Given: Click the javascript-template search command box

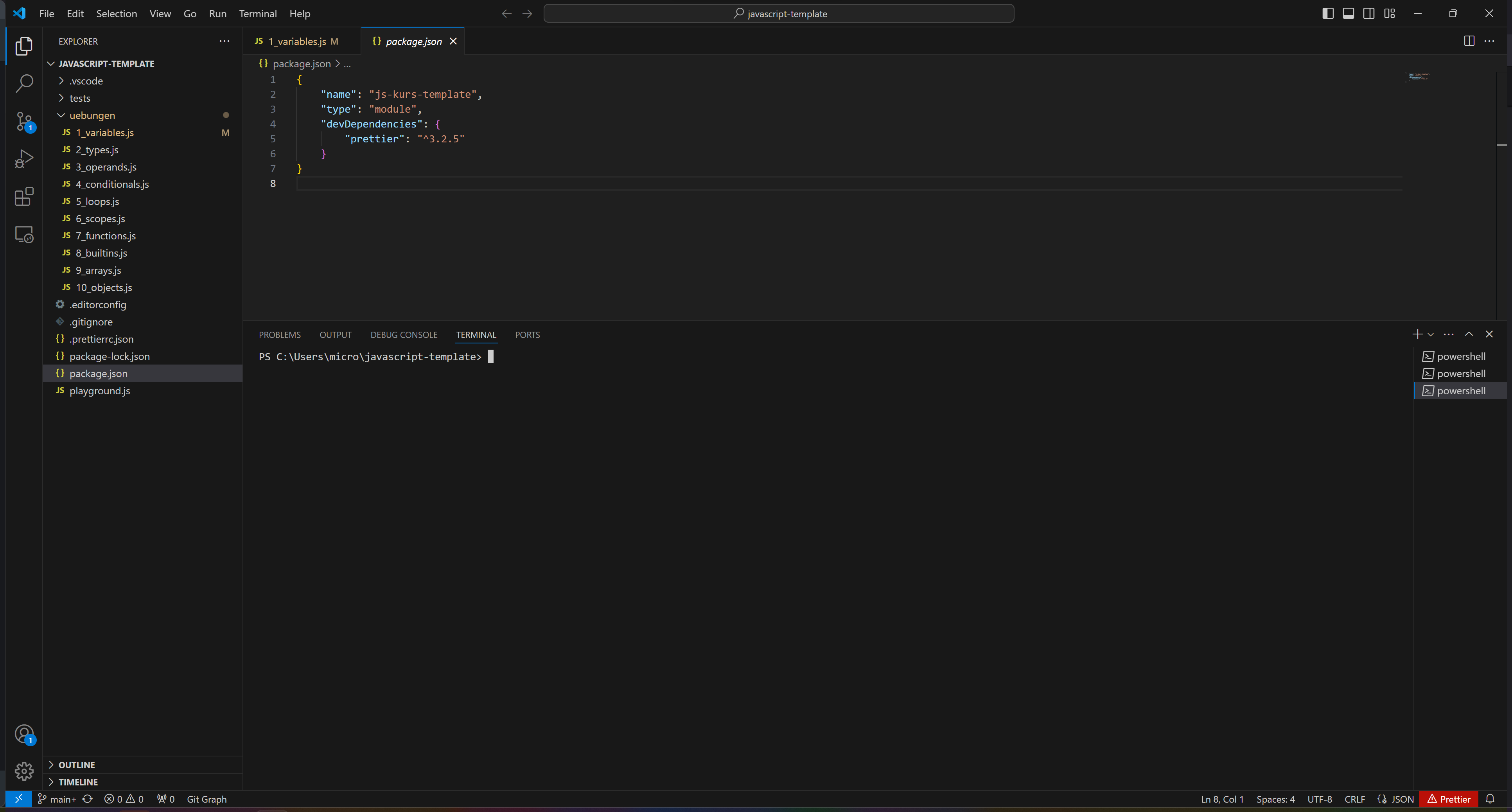Looking at the screenshot, I should tap(778, 14).
